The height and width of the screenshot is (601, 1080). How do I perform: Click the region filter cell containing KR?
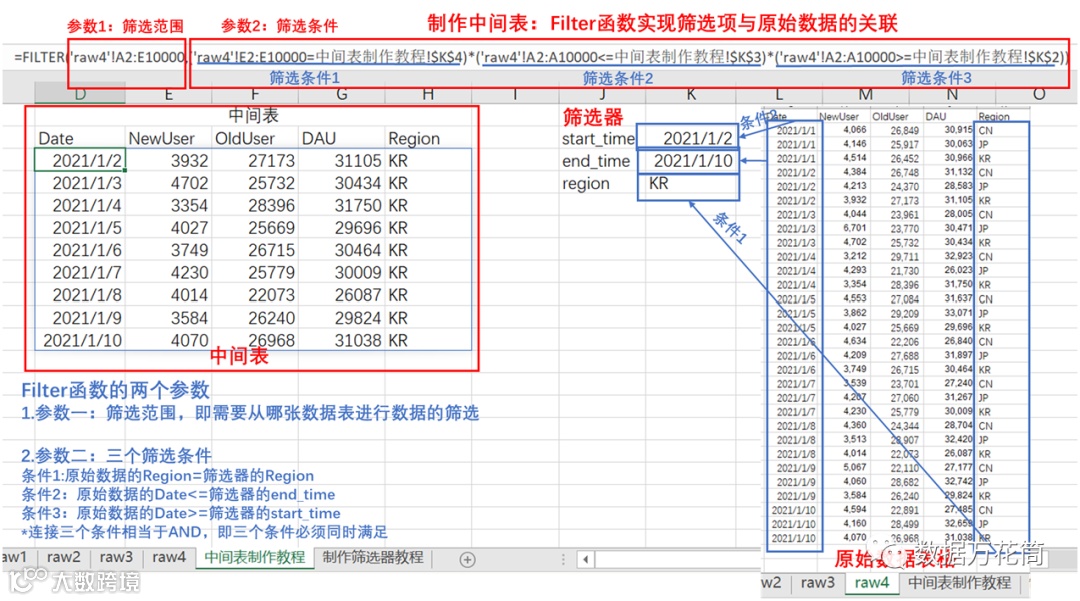click(x=687, y=184)
